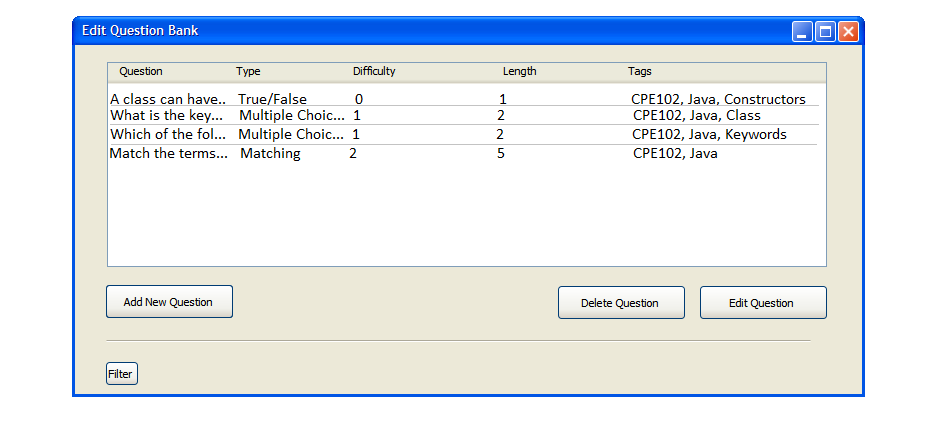The image size is (946, 438).
Task: Click the "CPE102, Java, Constructors" tags cell
Action: [718, 99]
